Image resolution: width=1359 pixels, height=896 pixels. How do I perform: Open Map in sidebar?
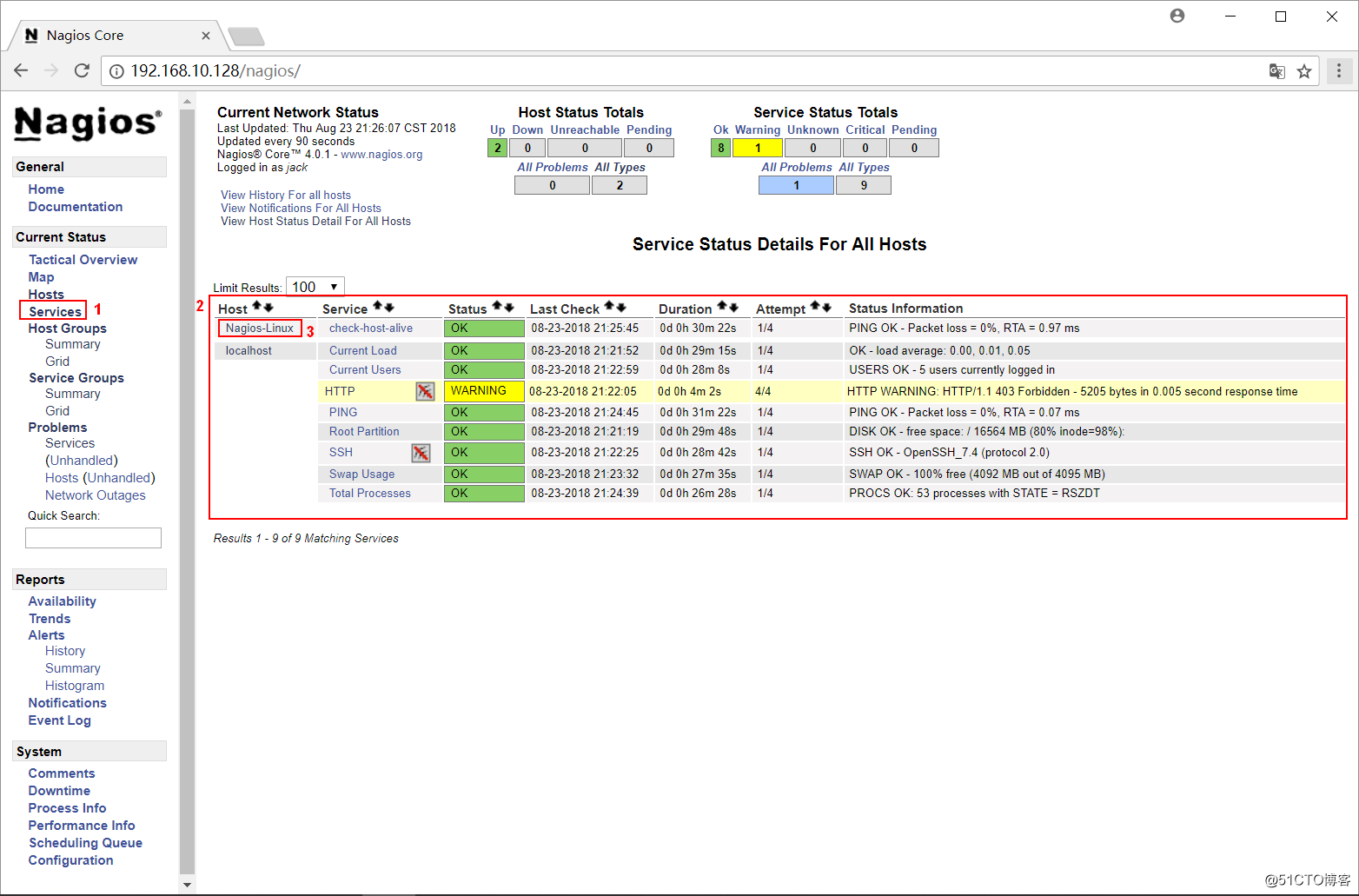coord(41,277)
